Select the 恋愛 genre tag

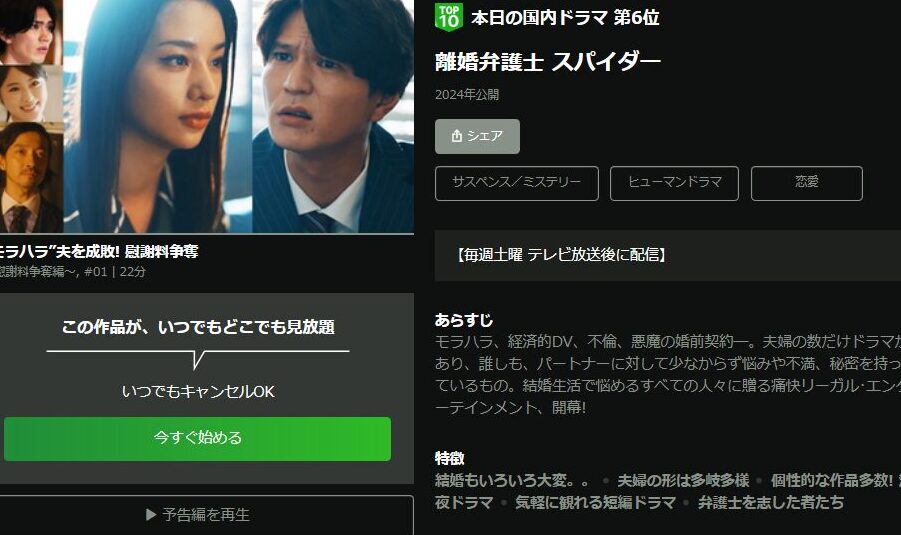point(807,183)
